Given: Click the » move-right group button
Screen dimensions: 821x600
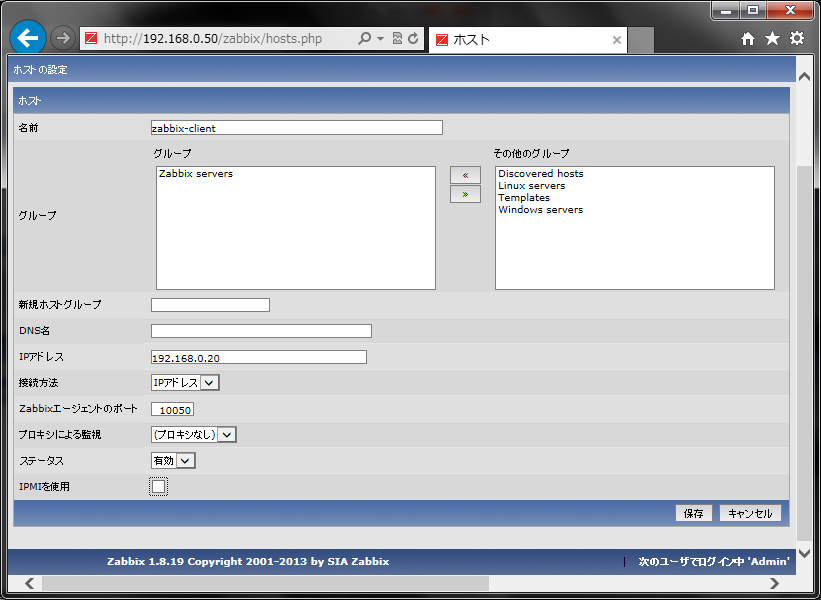Looking at the screenshot, I should click(465, 194).
